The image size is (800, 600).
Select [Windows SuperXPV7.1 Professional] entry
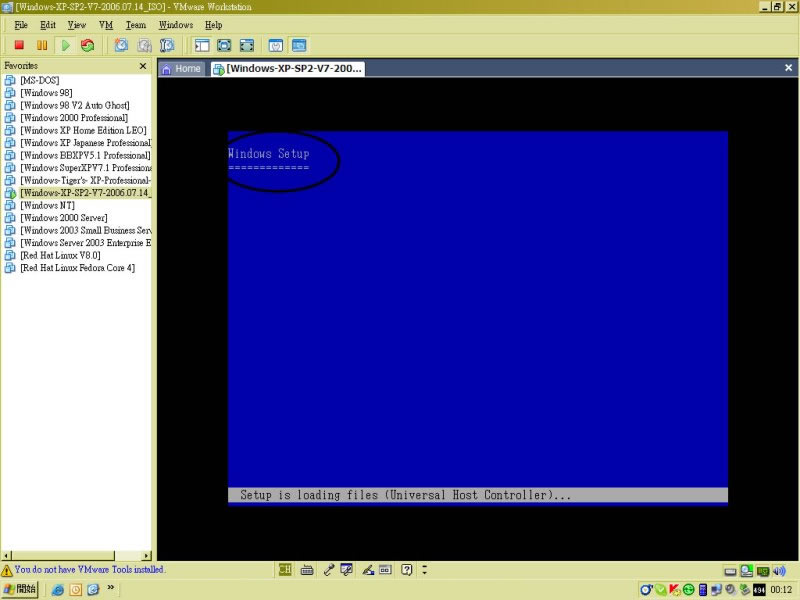point(78,168)
